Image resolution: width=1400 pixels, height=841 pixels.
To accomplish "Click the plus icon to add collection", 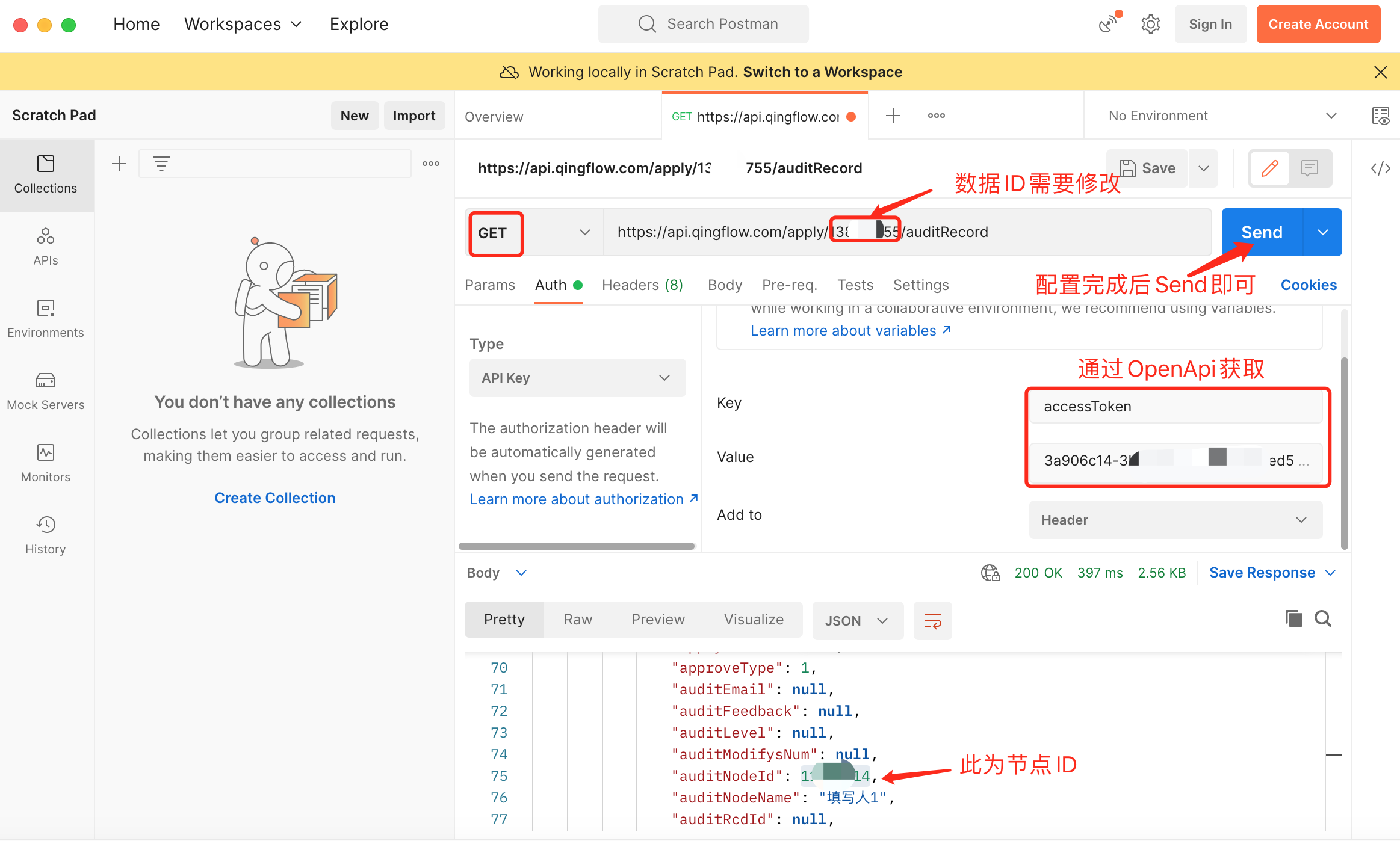I will coord(119,164).
